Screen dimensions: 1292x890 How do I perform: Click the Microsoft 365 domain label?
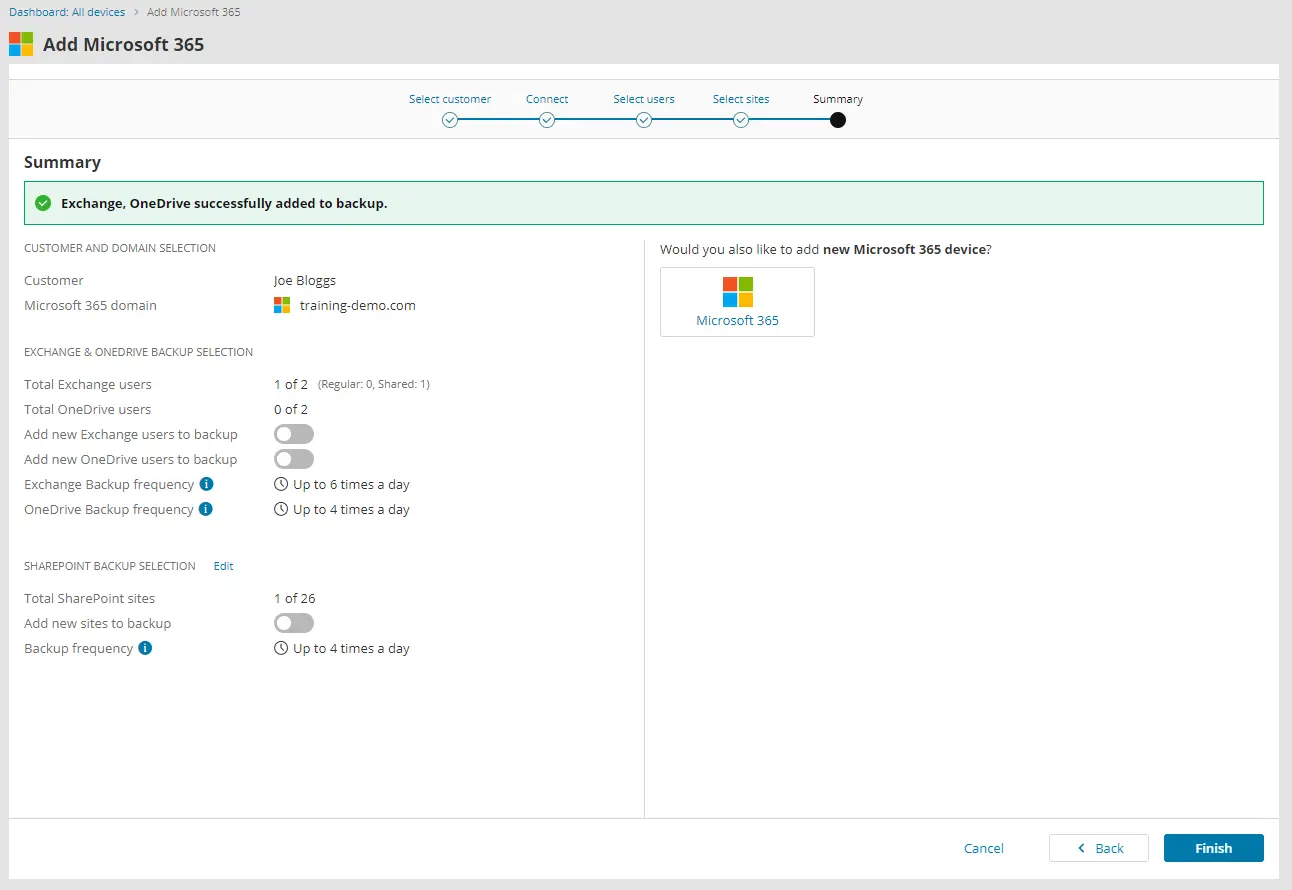click(91, 305)
